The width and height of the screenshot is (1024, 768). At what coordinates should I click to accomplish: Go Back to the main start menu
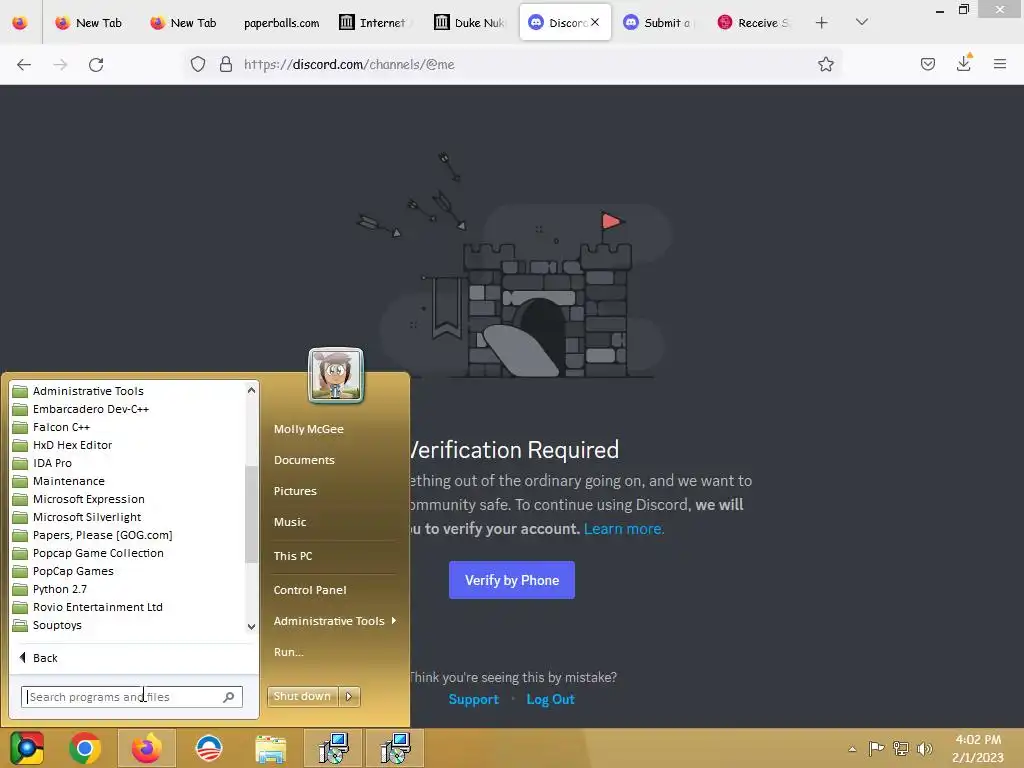pyautogui.click(x=39, y=658)
